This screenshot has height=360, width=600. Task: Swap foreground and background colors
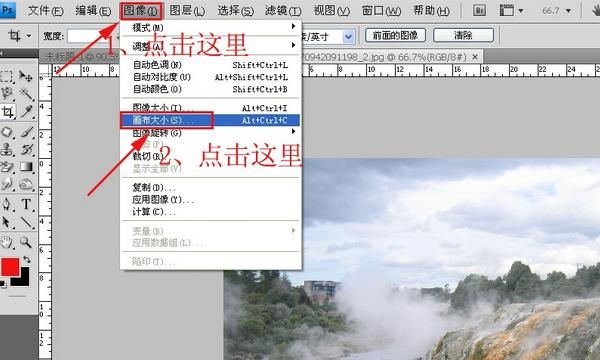27,260
